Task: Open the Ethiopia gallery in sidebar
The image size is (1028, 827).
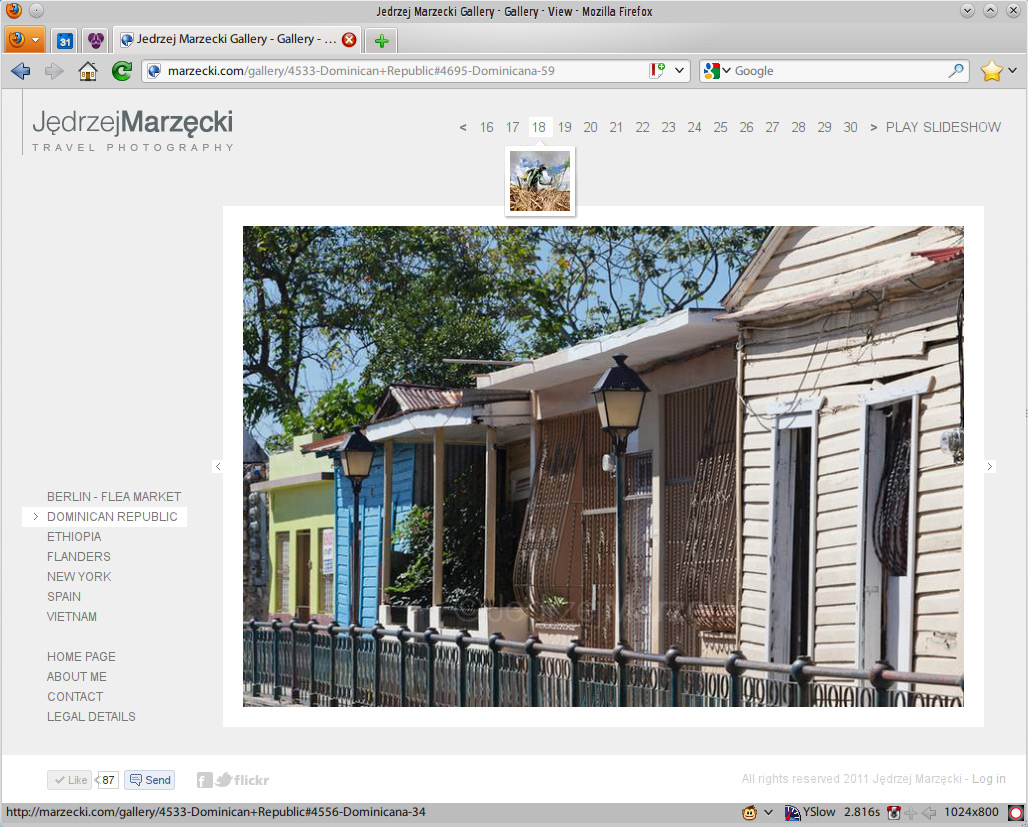Action: point(74,537)
